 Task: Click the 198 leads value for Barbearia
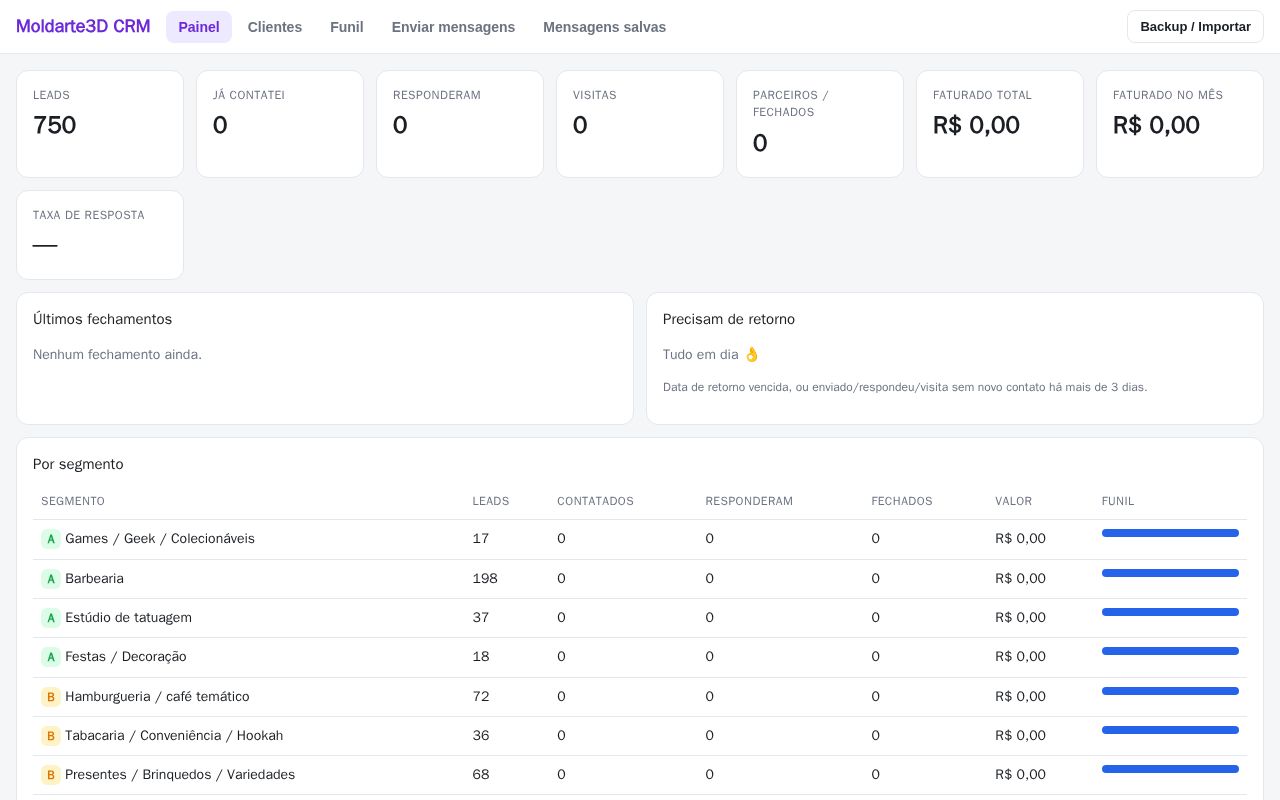(485, 579)
